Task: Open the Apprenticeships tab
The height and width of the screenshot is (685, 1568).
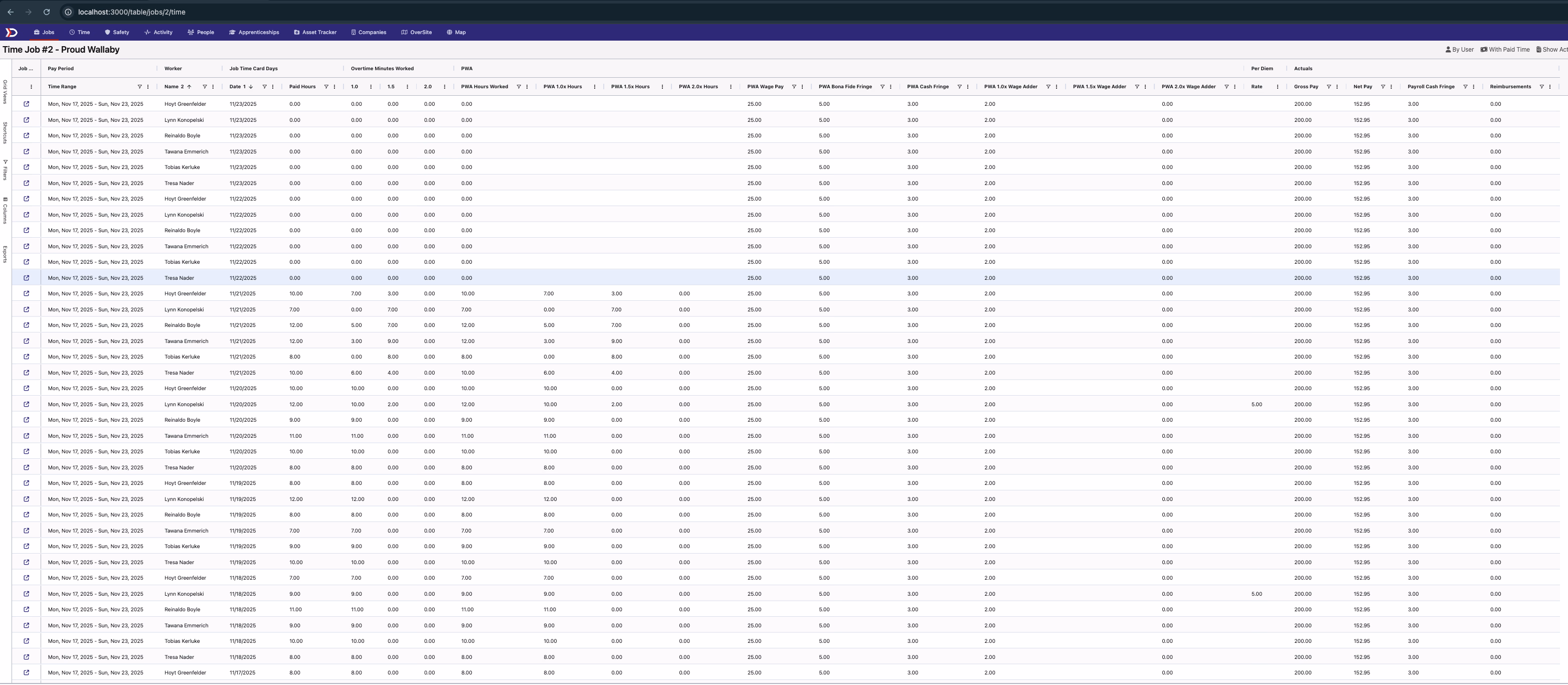Action: point(254,32)
